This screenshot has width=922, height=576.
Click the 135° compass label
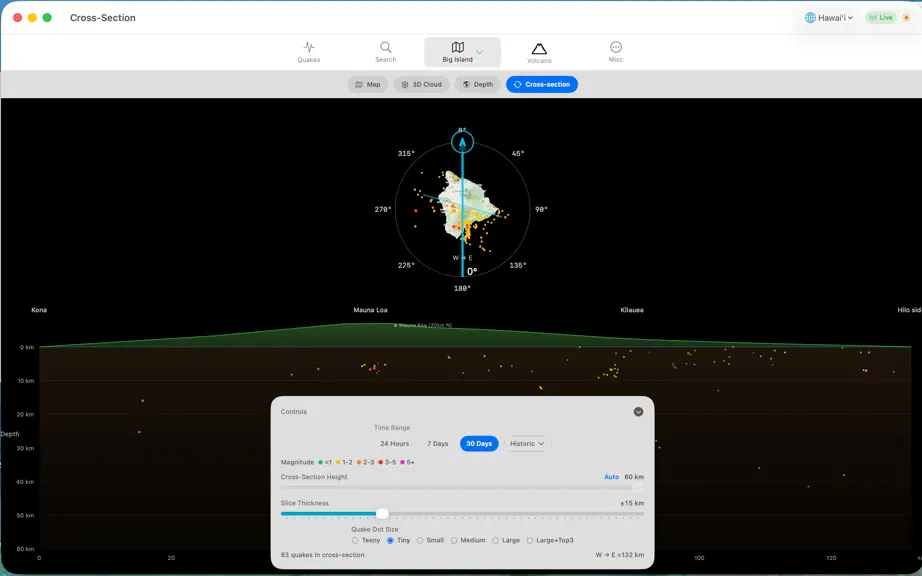517,266
